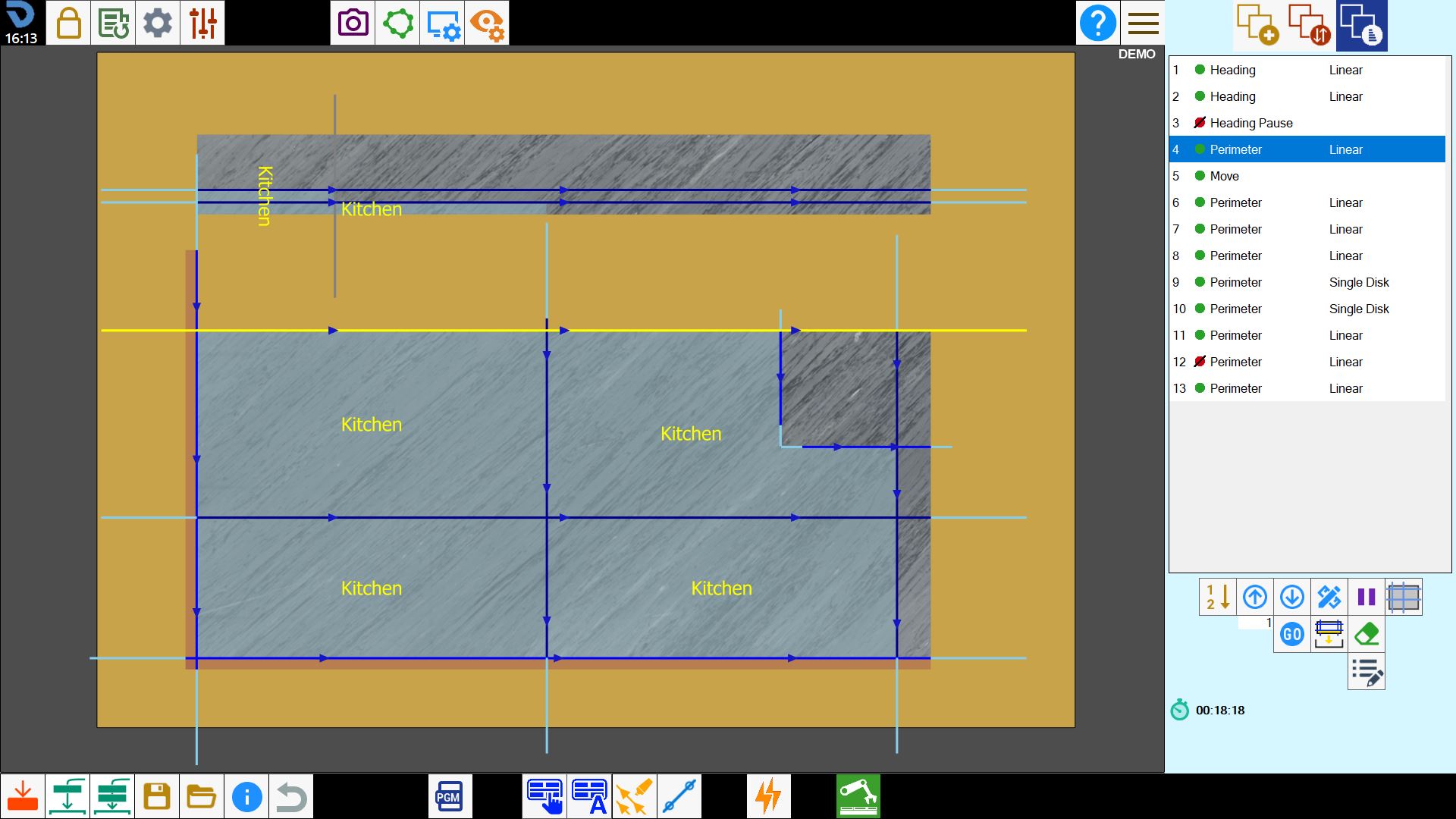Click the rotated vertical Kitchen label
The height and width of the screenshot is (819, 1456).
click(264, 196)
